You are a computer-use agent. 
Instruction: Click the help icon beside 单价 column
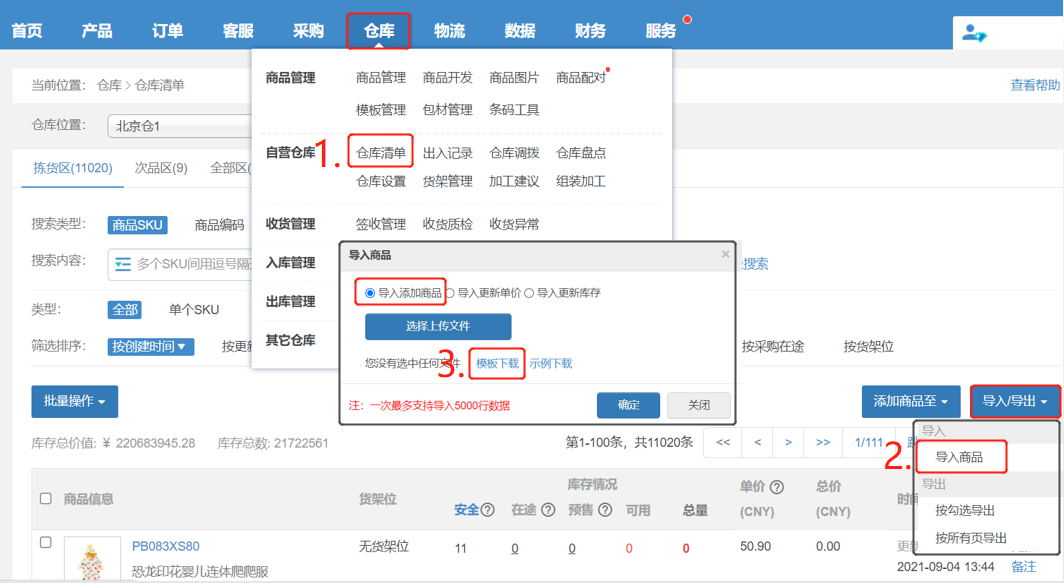pos(777,487)
